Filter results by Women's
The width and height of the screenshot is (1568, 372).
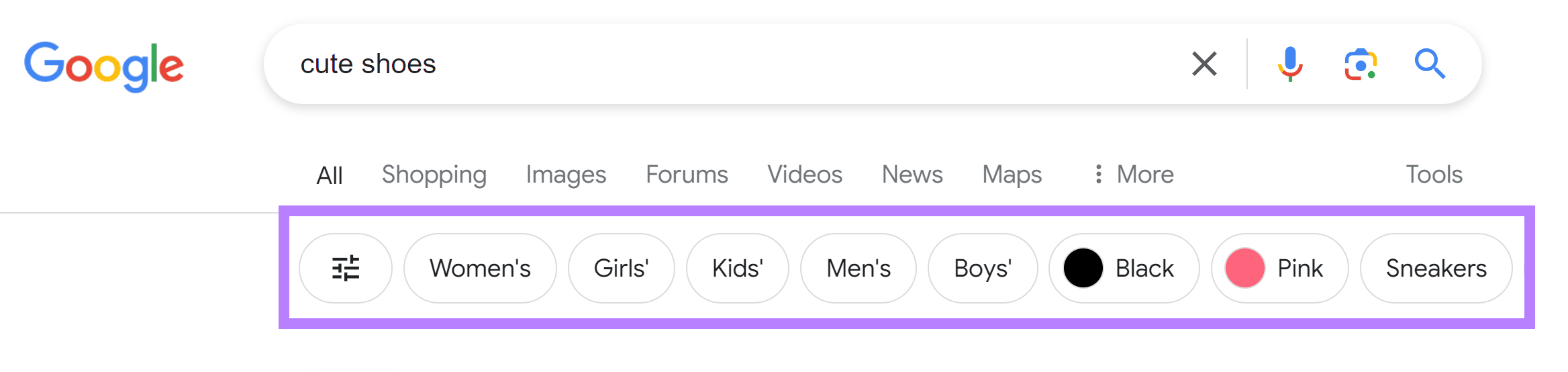pyautogui.click(x=480, y=268)
